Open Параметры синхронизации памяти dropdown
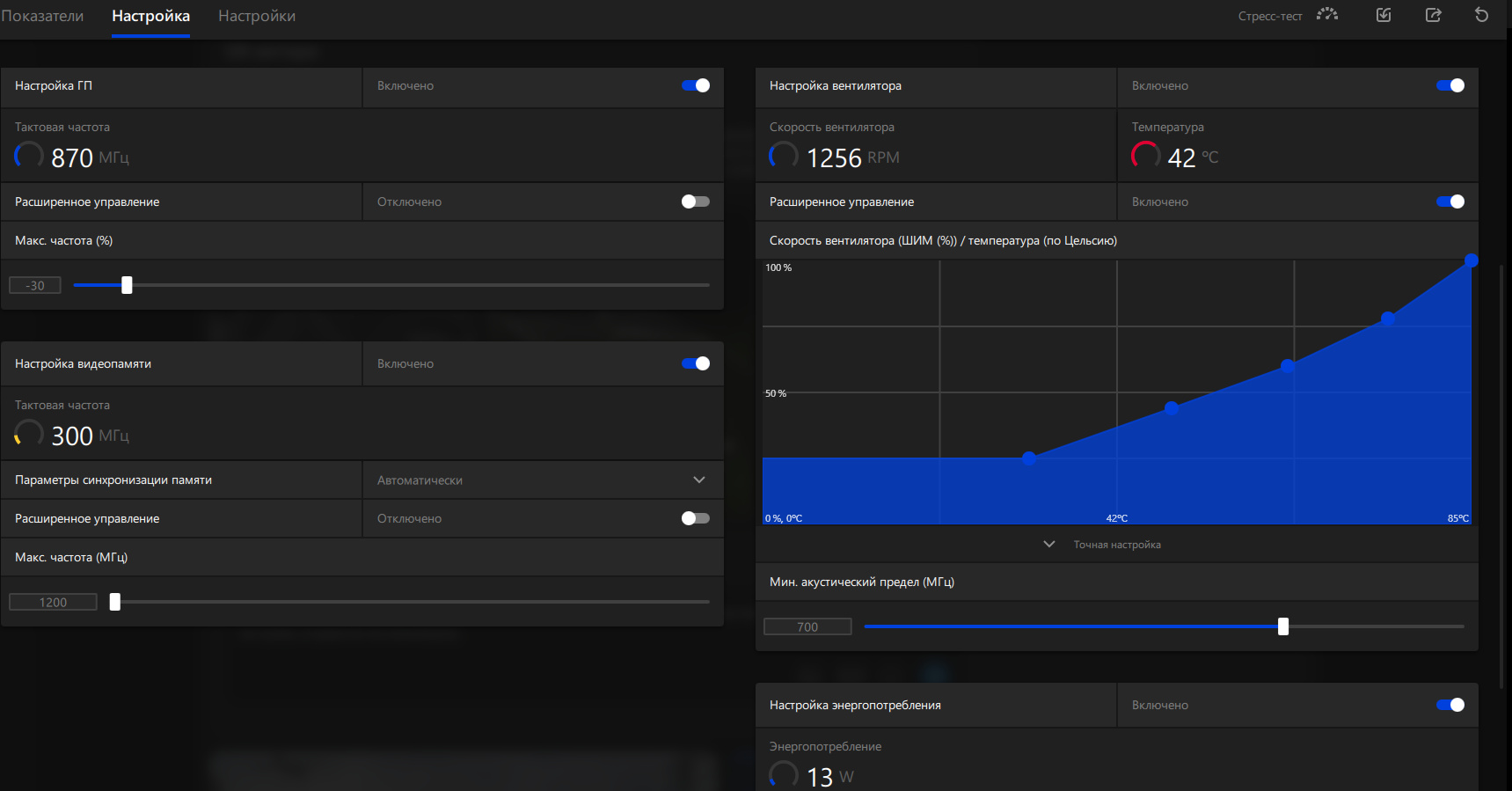The width and height of the screenshot is (1512, 791). click(x=544, y=480)
